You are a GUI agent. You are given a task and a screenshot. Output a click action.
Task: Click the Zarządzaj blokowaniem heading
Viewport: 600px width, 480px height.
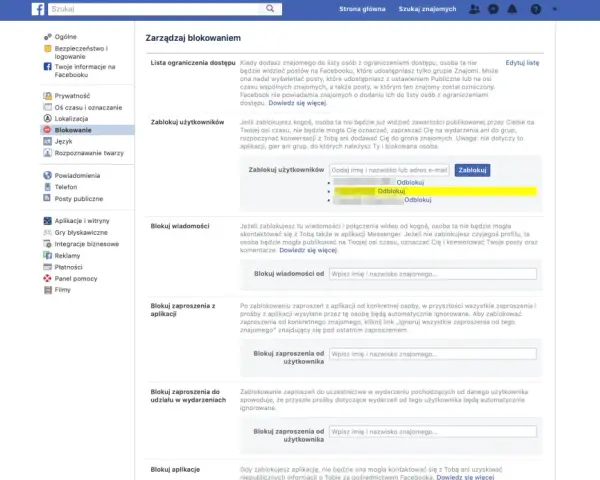pyautogui.click(x=193, y=38)
